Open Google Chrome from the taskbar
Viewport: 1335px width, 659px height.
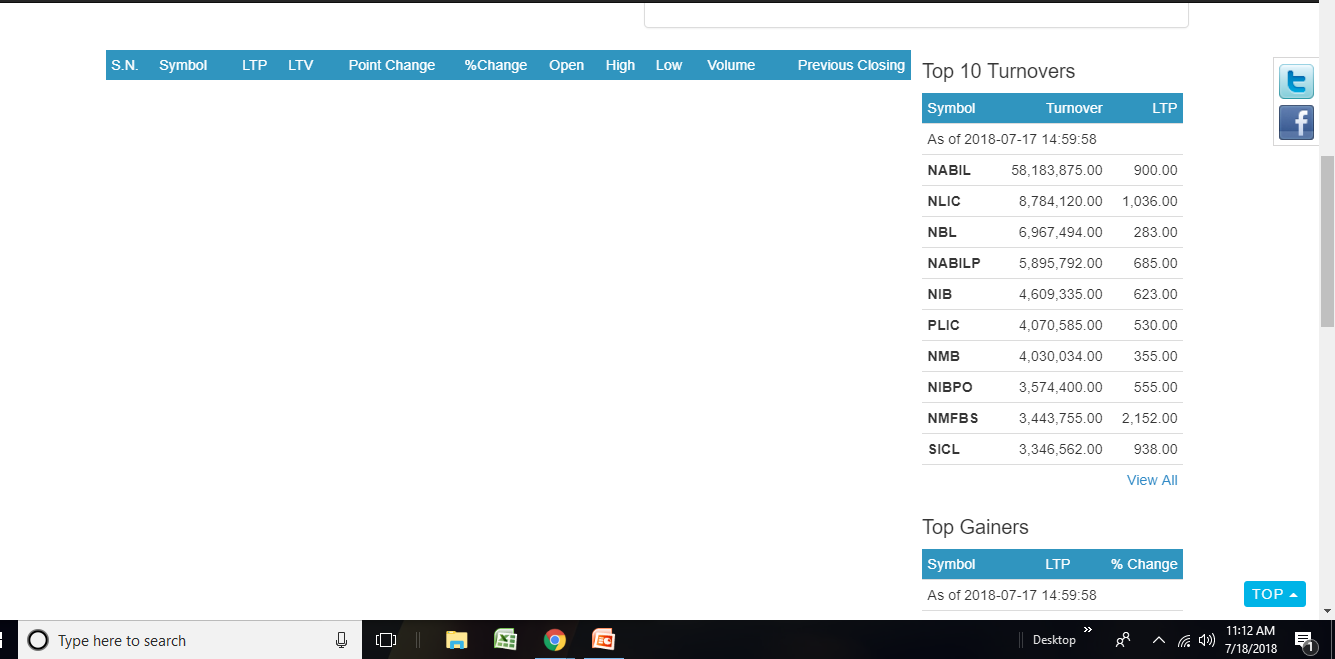555,640
